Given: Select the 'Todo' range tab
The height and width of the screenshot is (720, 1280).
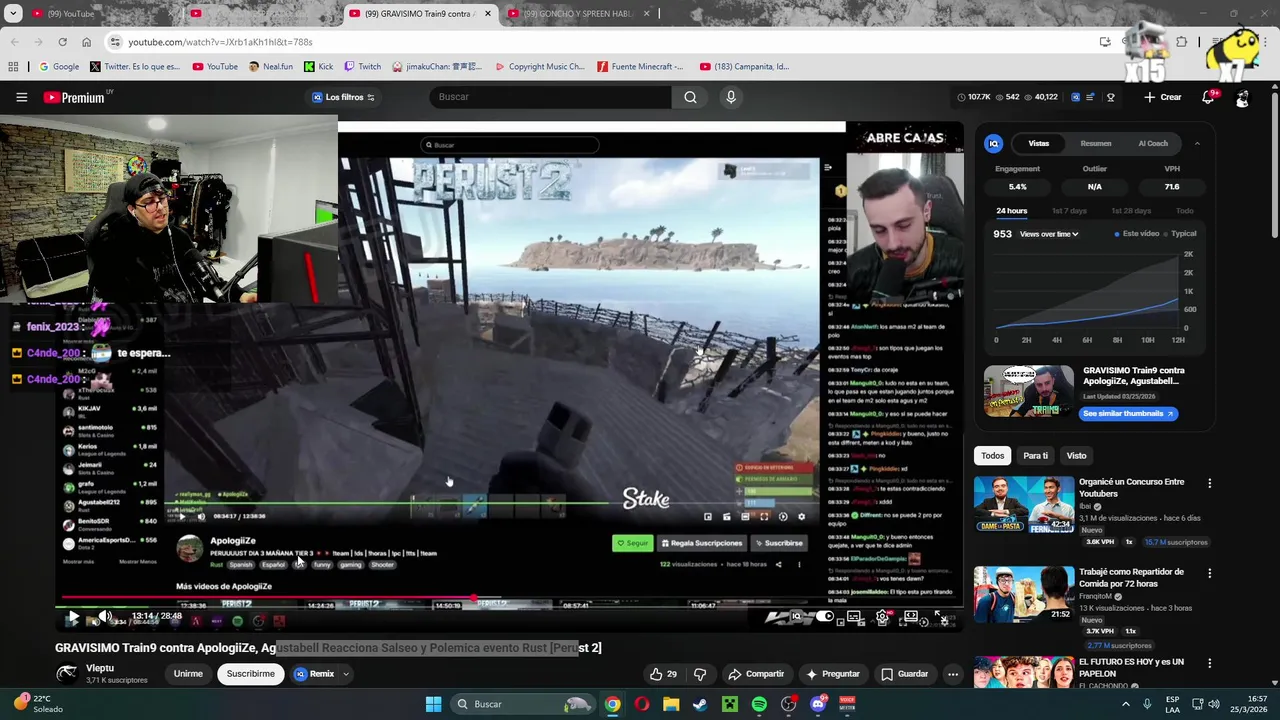Looking at the screenshot, I should point(1184,211).
